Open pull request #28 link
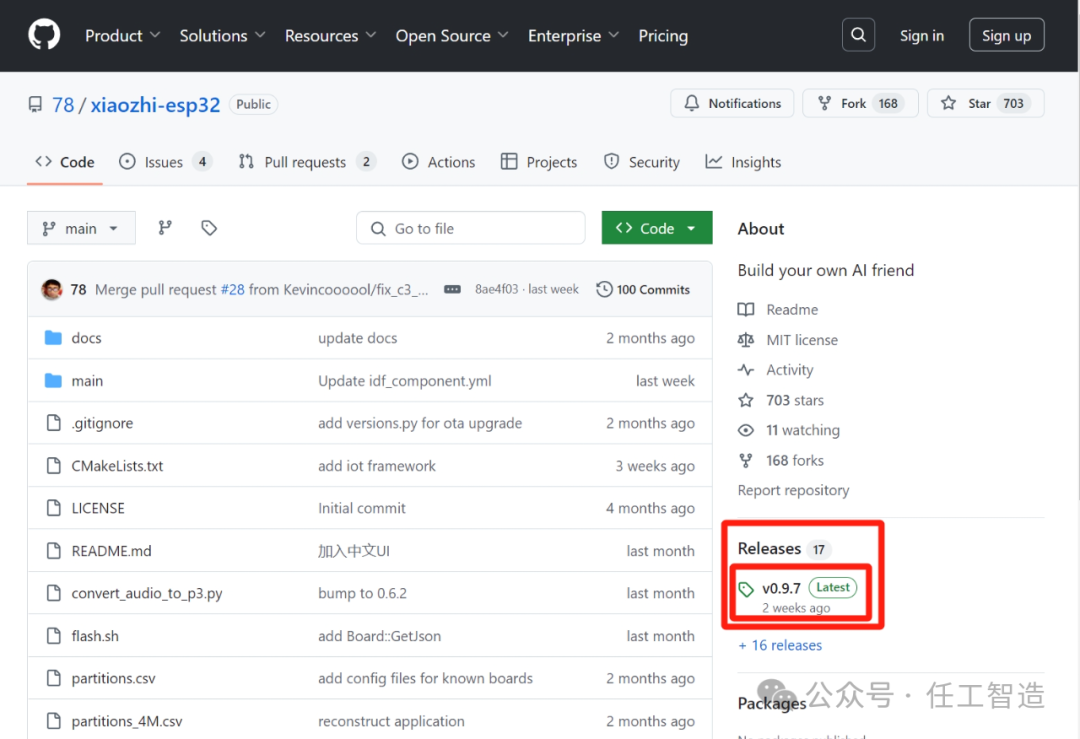 pos(232,289)
